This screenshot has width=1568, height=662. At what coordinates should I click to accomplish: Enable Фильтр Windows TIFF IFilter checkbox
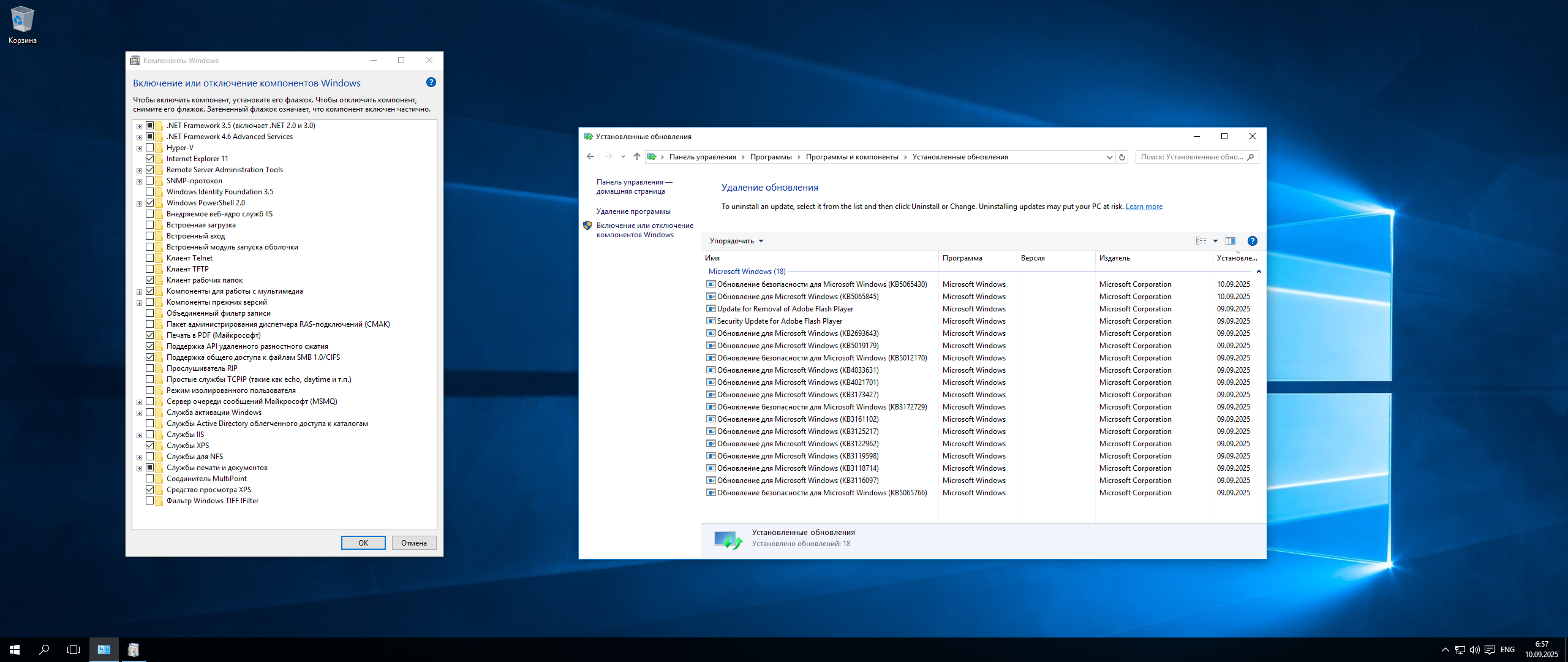pos(149,501)
